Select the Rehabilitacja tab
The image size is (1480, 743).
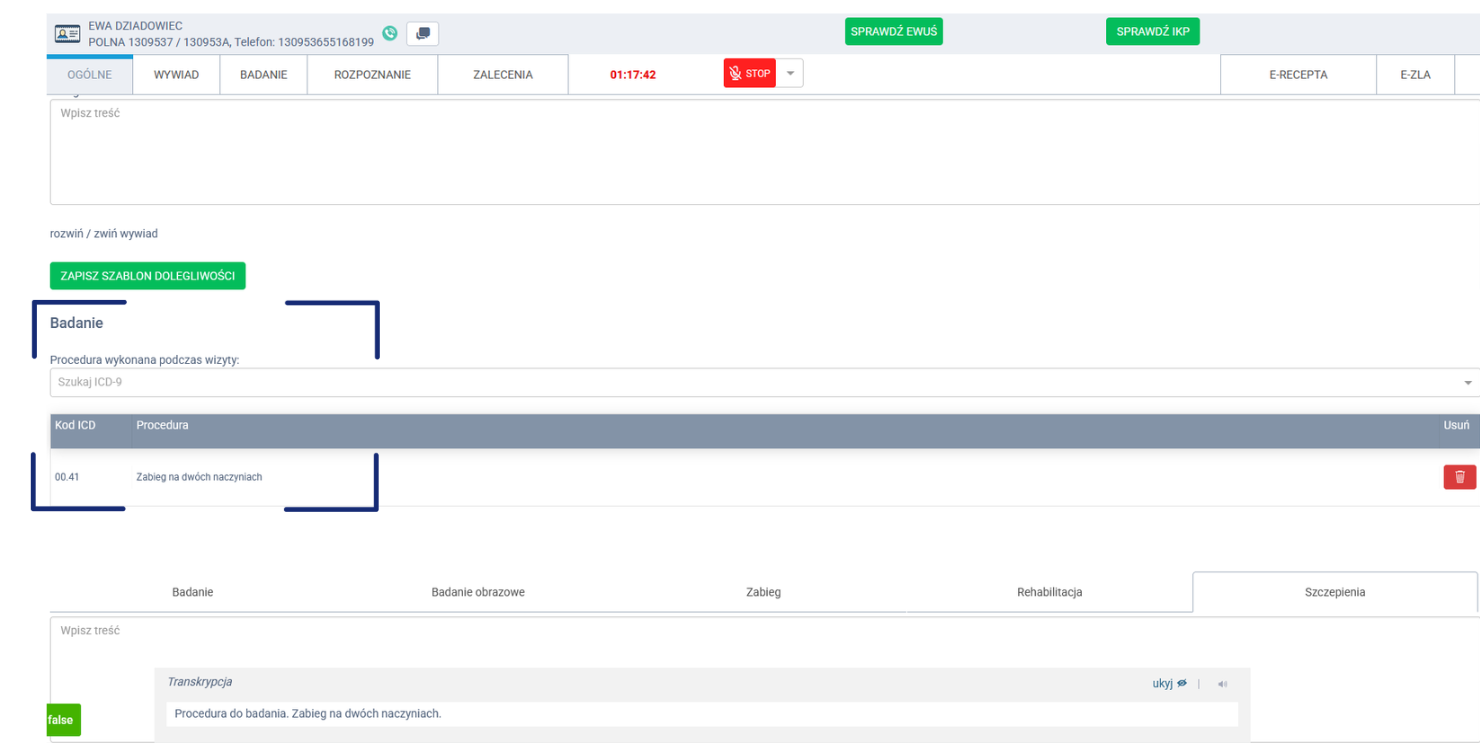(x=1049, y=592)
